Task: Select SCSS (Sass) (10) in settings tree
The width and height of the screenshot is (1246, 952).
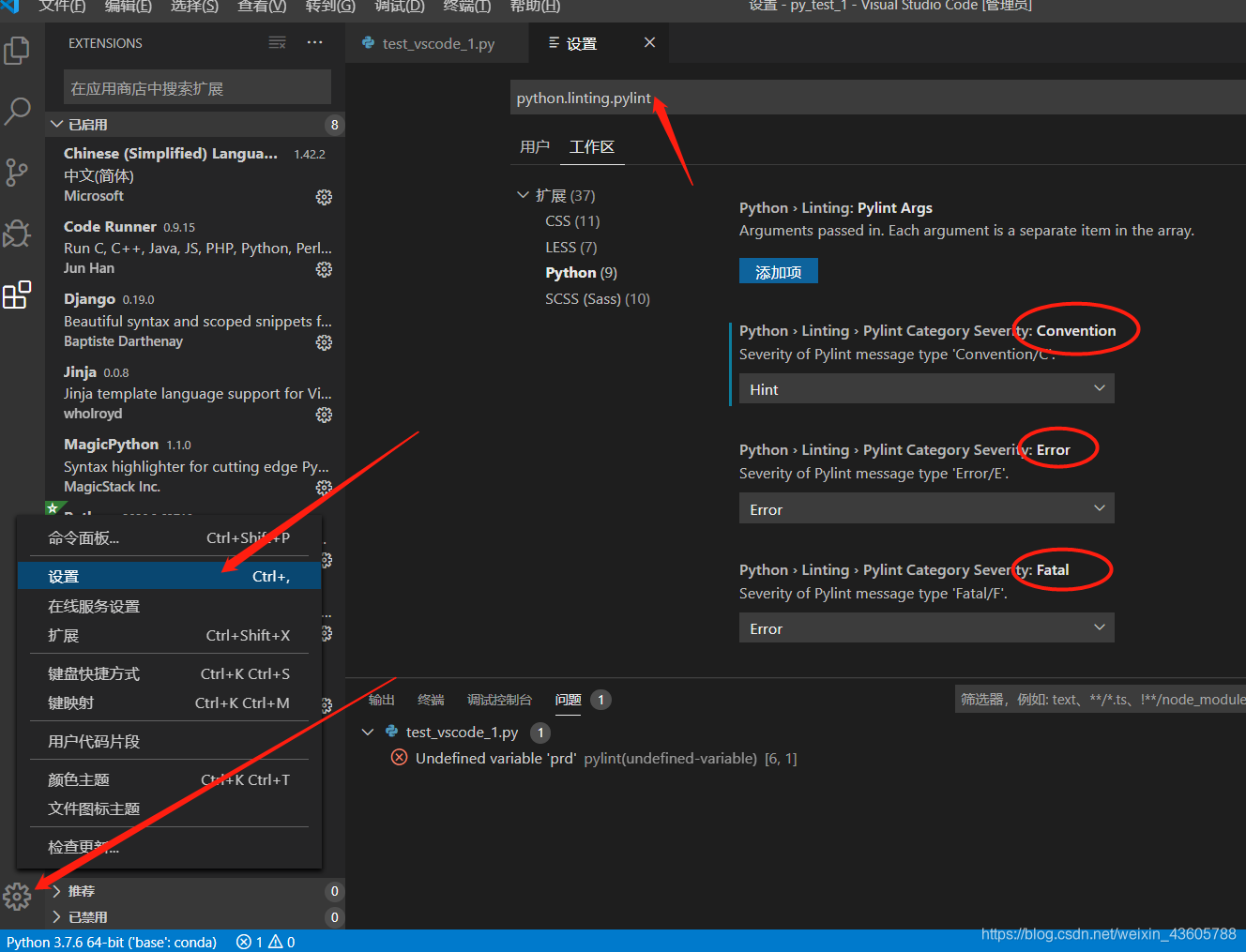Action: pyautogui.click(x=598, y=299)
